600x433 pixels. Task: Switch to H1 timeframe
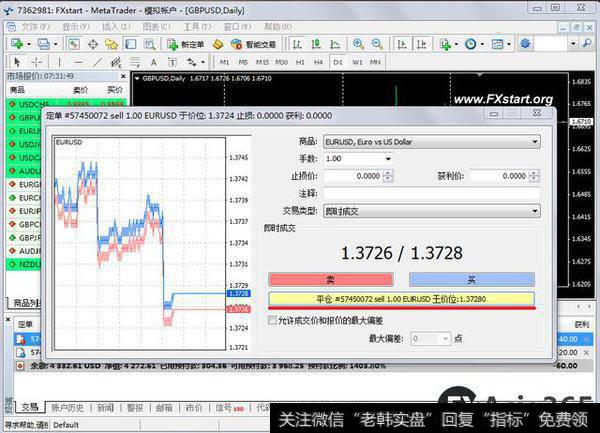pos(300,62)
